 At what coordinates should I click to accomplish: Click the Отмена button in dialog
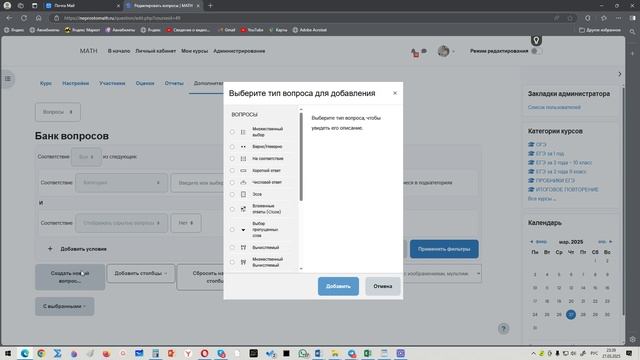pyautogui.click(x=382, y=286)
